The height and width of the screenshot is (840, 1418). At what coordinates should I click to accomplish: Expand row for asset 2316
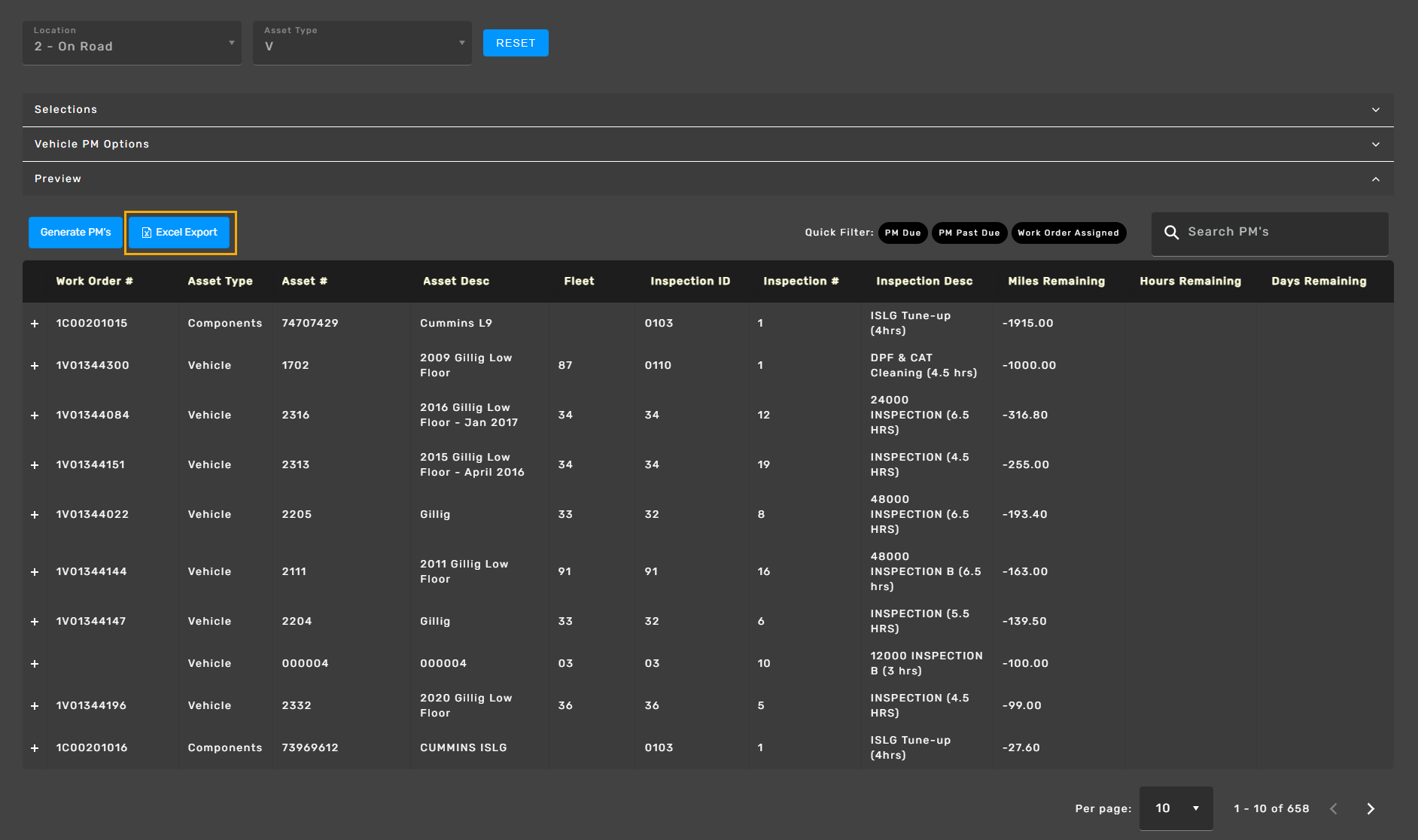click(x=35, y=415)
